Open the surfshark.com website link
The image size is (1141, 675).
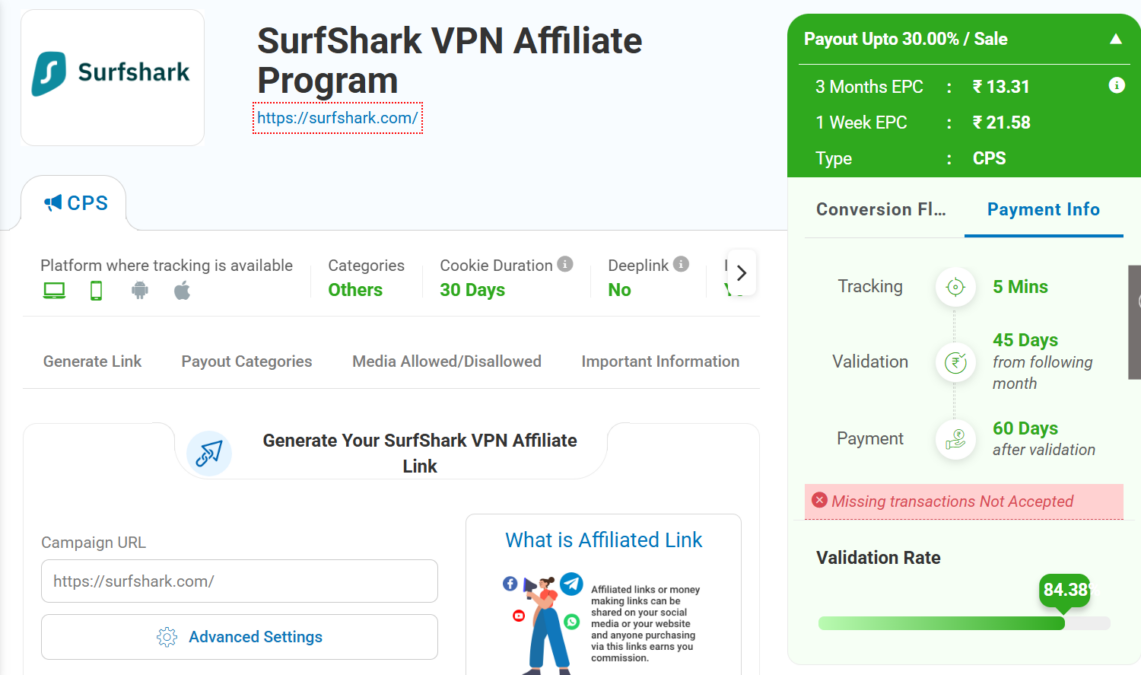pos(337,118)
